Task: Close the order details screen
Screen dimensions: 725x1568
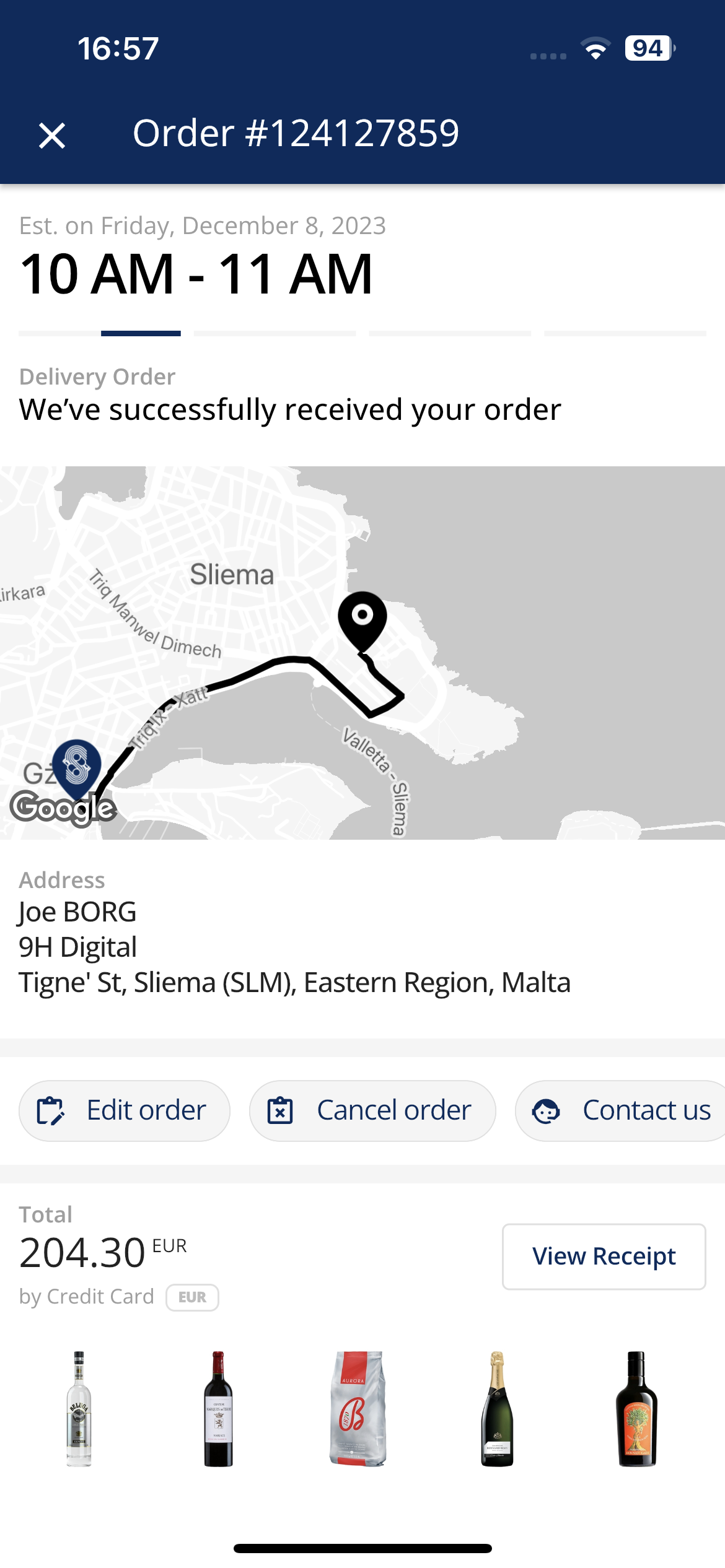Action: (x=52, y=135)
